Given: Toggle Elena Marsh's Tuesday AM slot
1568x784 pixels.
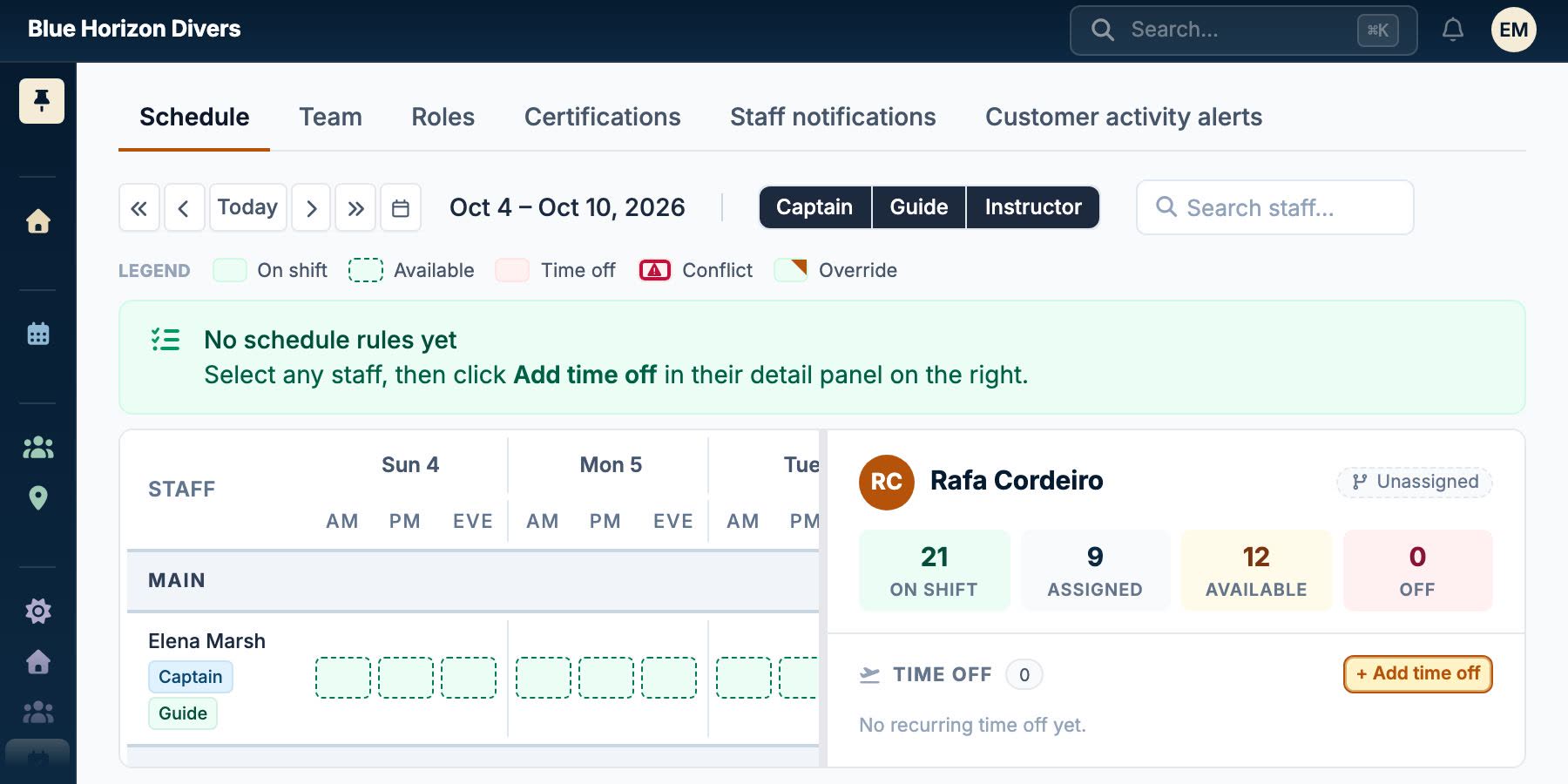Looking at the screenshot, I should coord(743,678).
